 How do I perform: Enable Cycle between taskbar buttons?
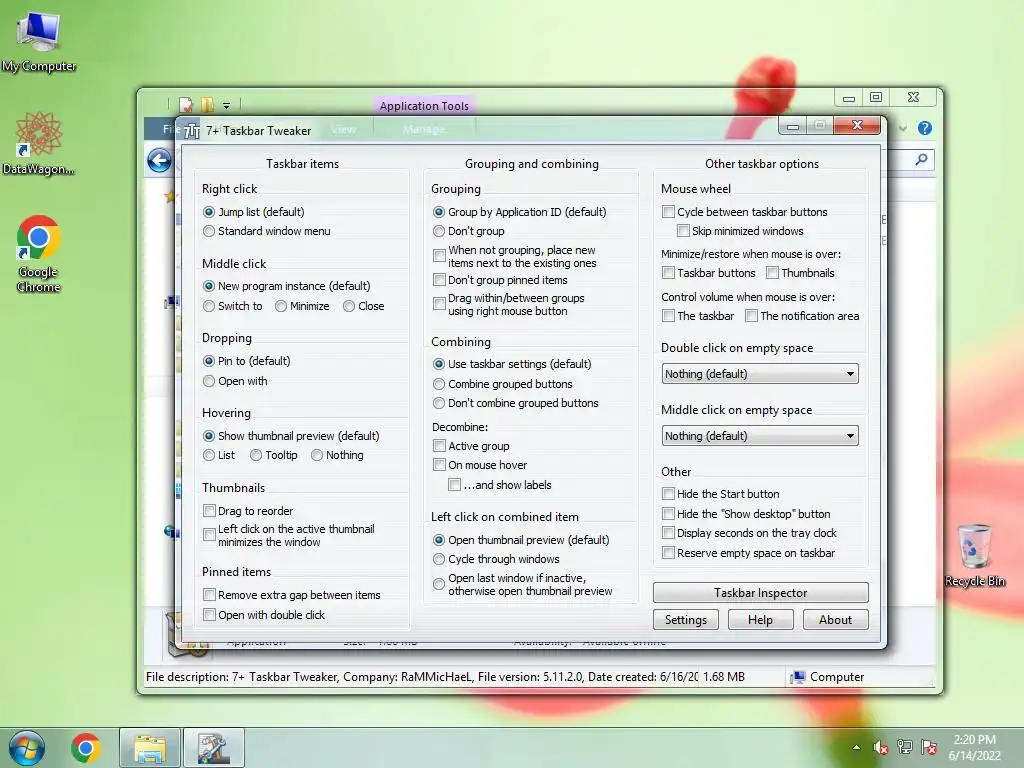tap(744, 212)
